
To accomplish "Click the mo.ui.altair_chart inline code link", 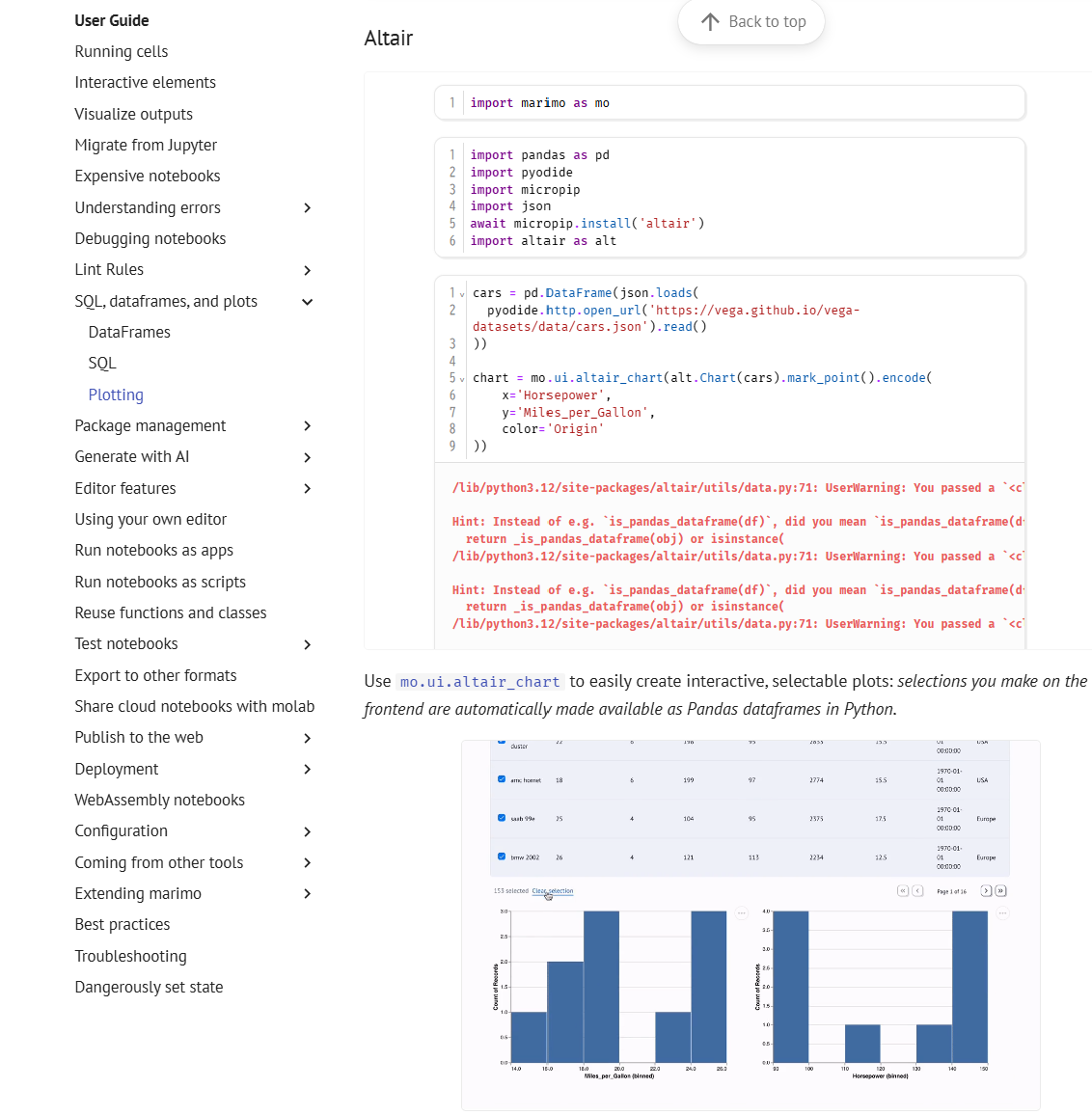I will tap(480, 682).
